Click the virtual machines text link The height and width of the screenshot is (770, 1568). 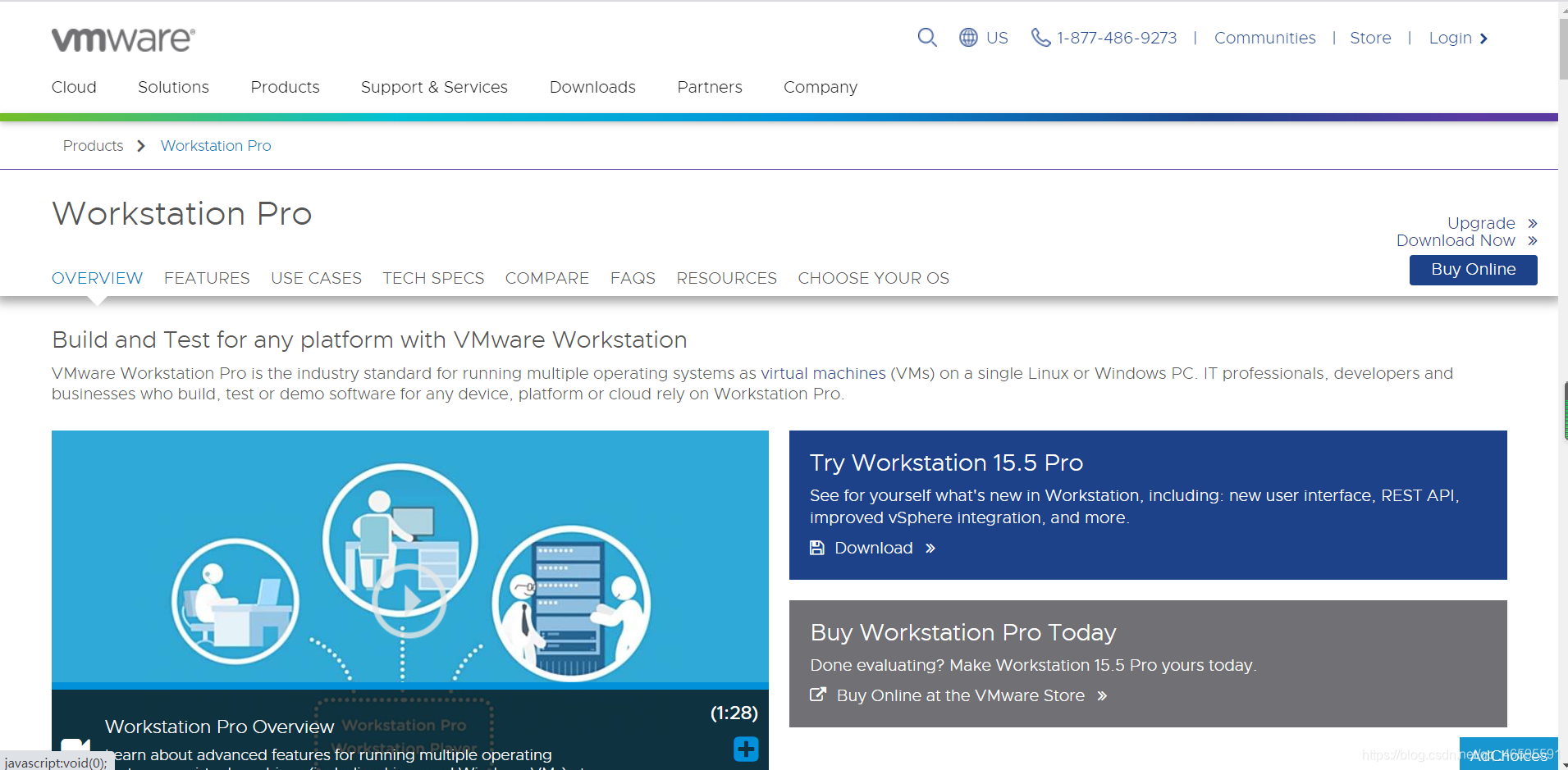pos(823,373)
